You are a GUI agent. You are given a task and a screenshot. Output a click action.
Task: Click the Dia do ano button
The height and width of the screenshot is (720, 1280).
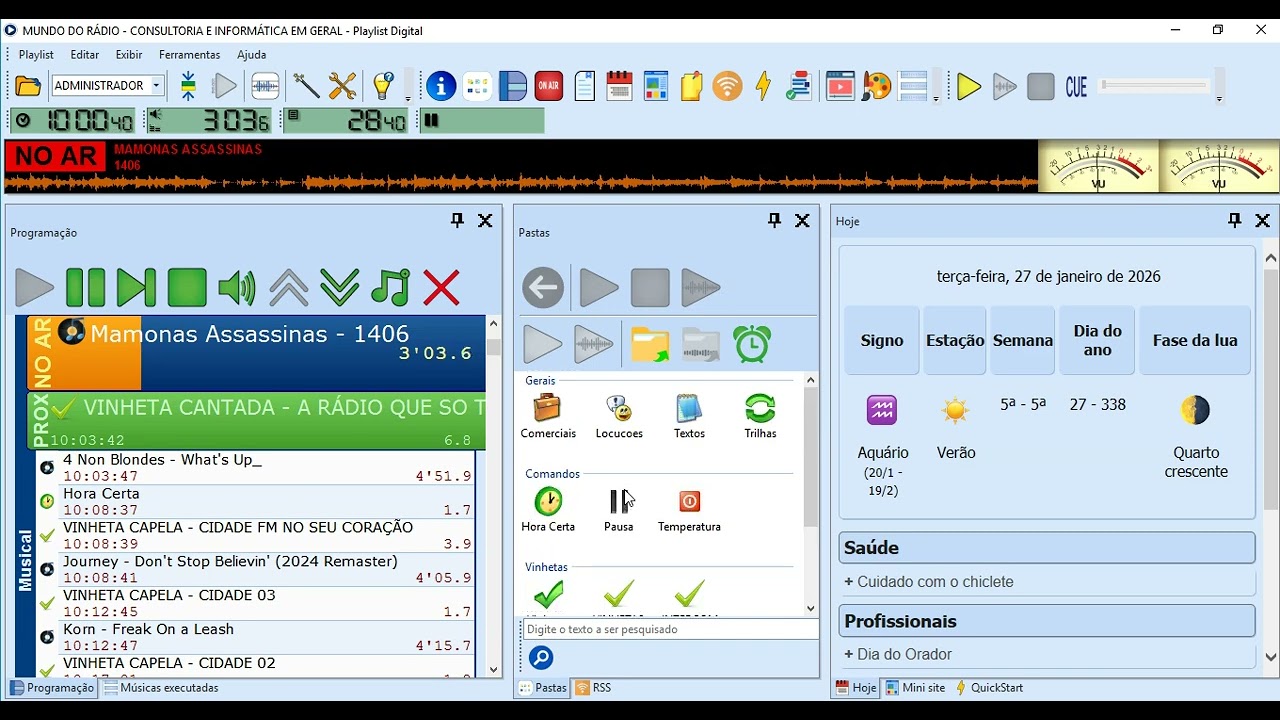[x=1098, y=340]
